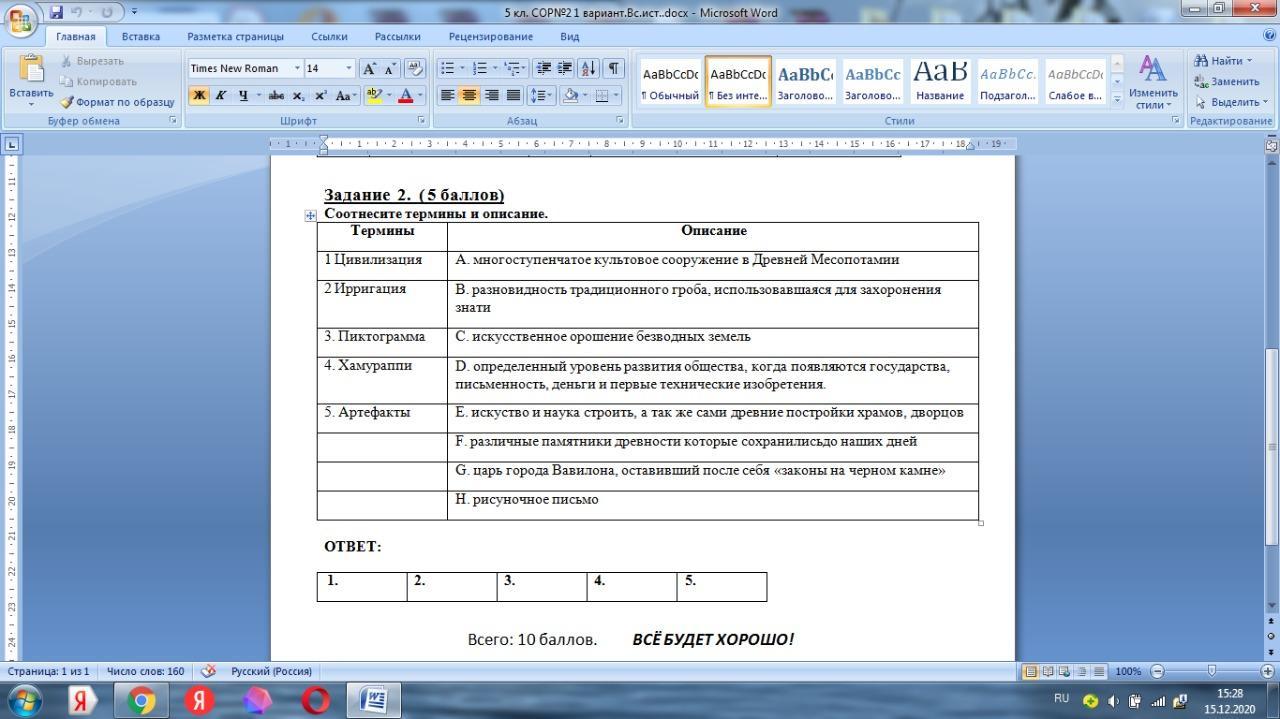Open the Ссылки tab
The image size is (1280, 719).
point(329,36)
